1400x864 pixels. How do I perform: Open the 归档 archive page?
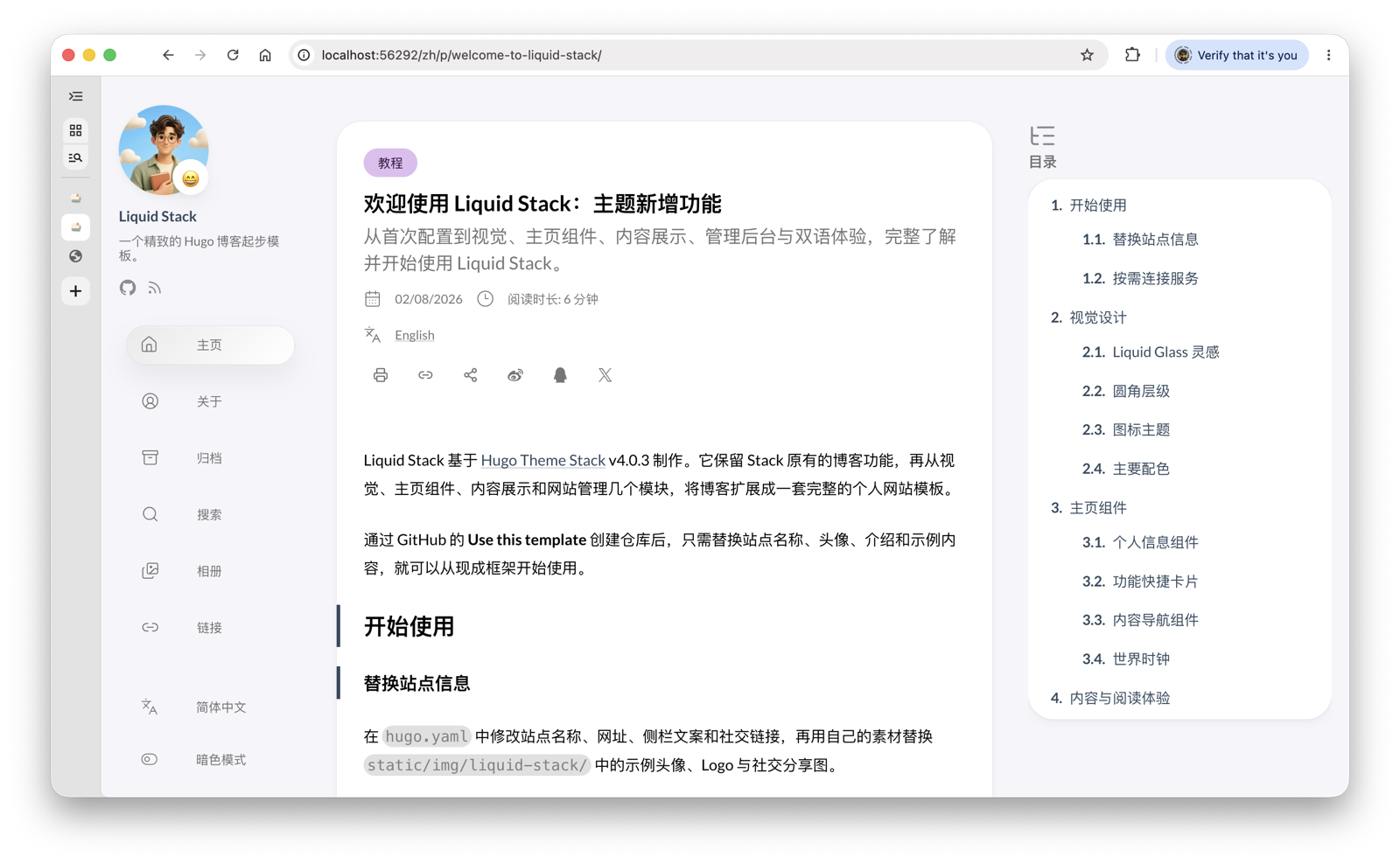point(210,457)
